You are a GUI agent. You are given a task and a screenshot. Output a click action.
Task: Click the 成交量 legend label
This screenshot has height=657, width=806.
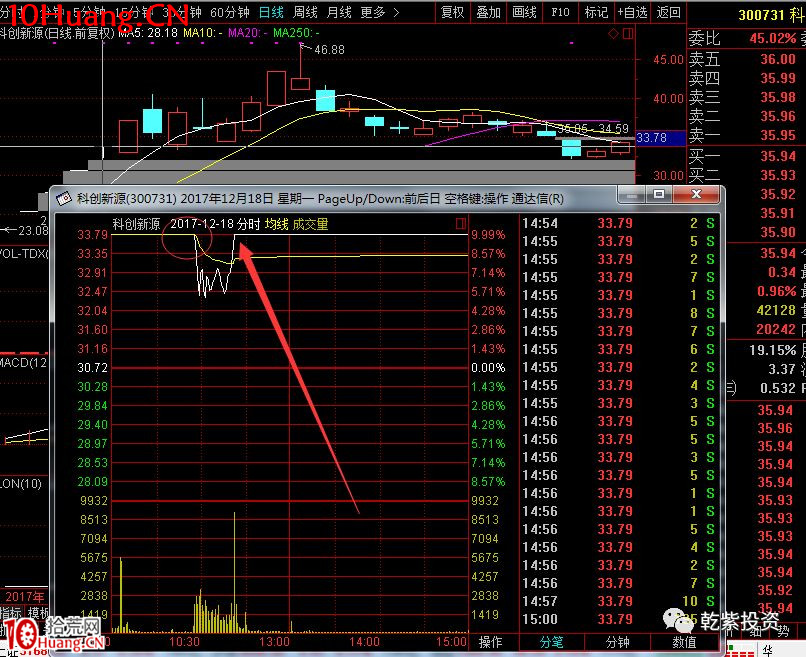[310, 224]
